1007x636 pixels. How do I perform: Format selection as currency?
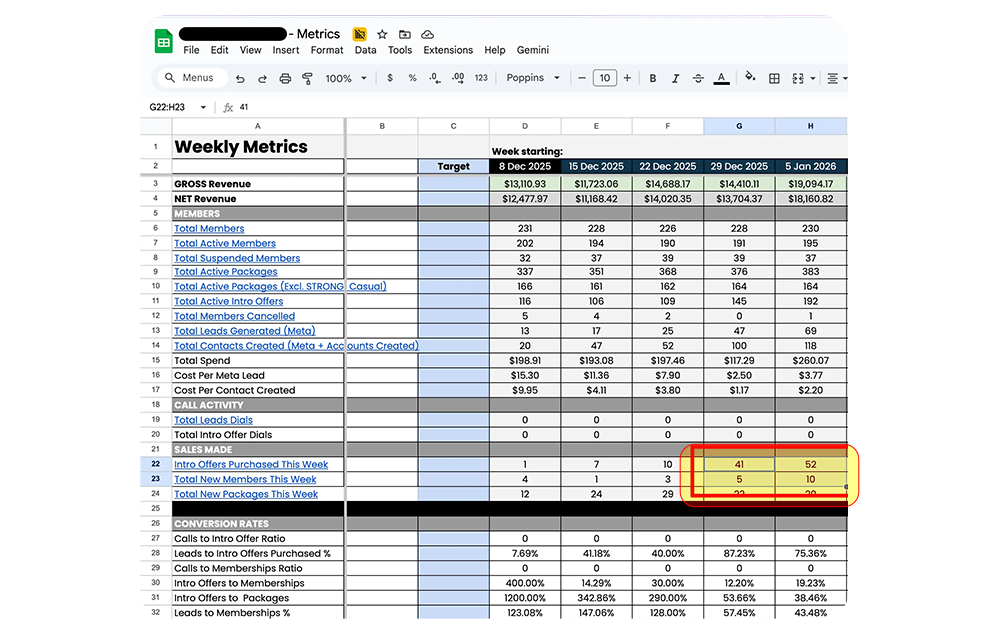click(389, 78)
